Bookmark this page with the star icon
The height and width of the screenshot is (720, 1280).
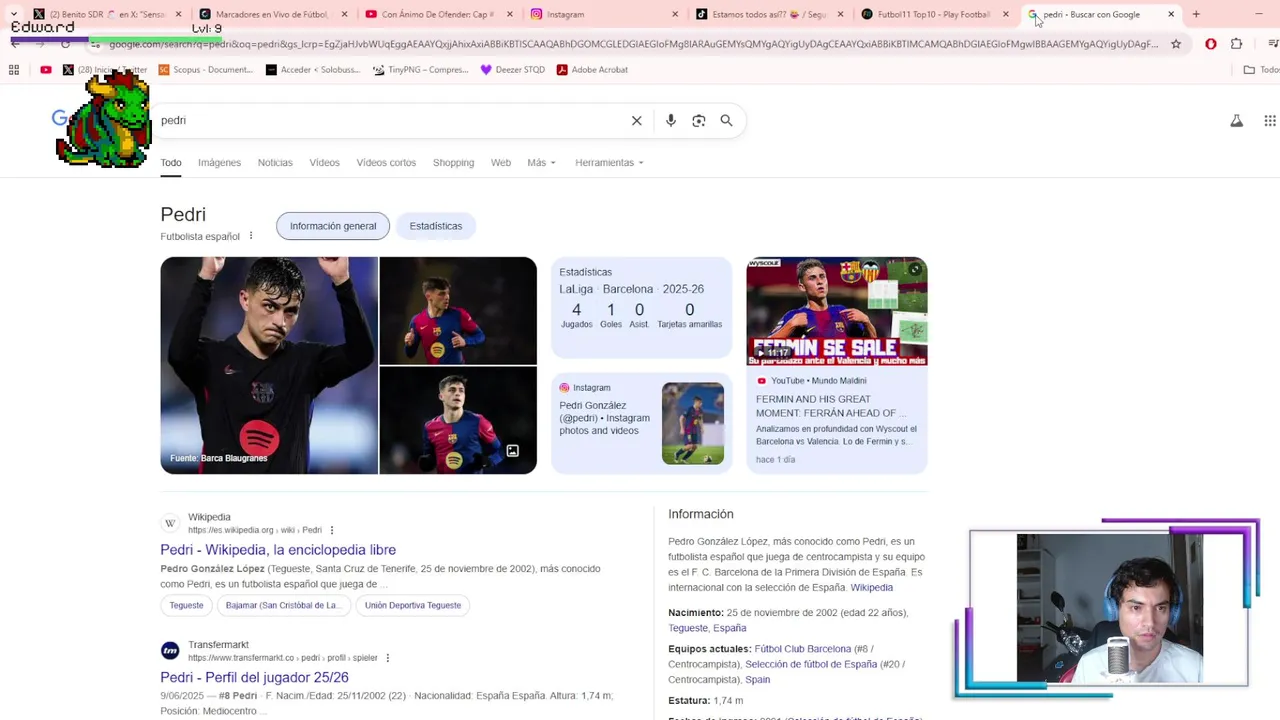[x=1176, y=44]
